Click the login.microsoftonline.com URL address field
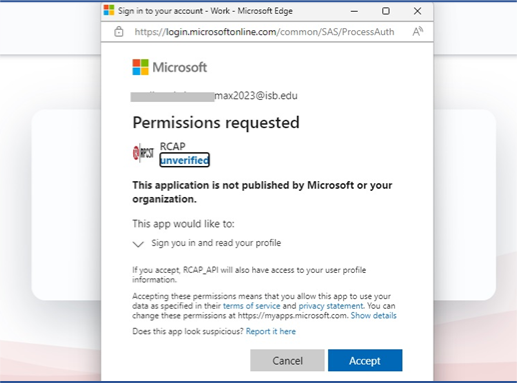Screen dimensions: 517x383 click(x=264, y=32)
